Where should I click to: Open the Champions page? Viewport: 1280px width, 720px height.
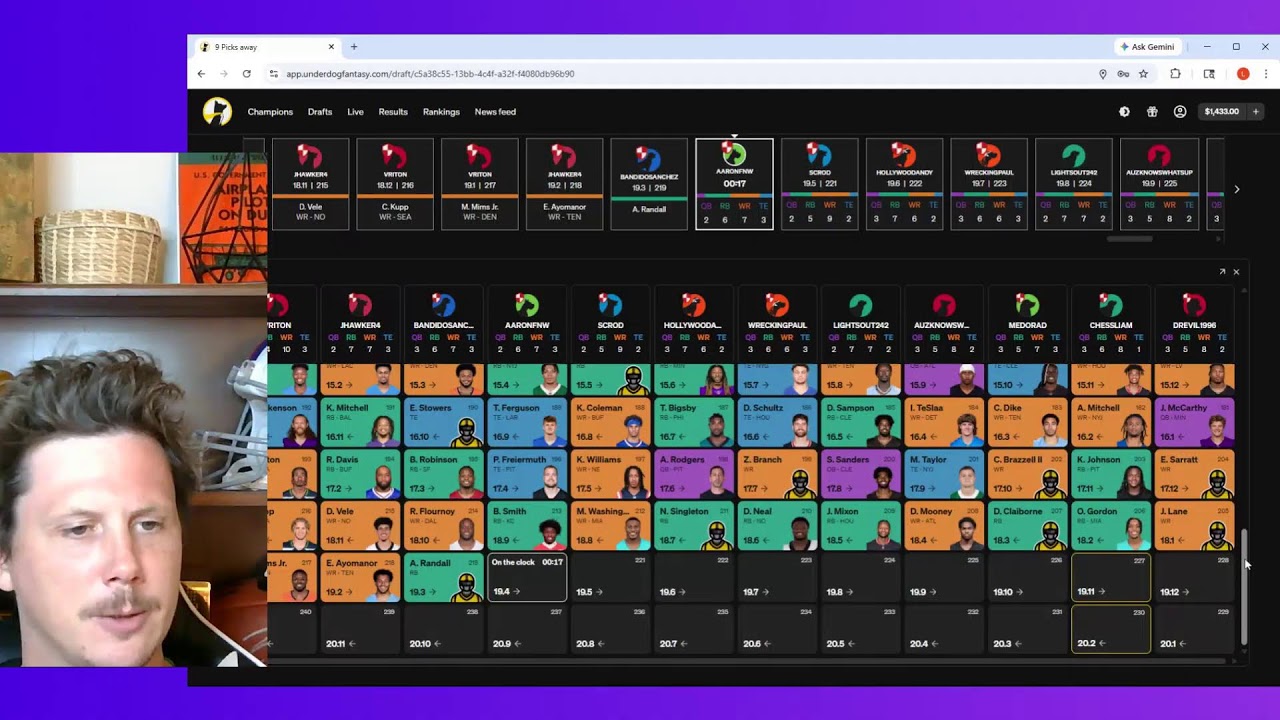(270, 112)
